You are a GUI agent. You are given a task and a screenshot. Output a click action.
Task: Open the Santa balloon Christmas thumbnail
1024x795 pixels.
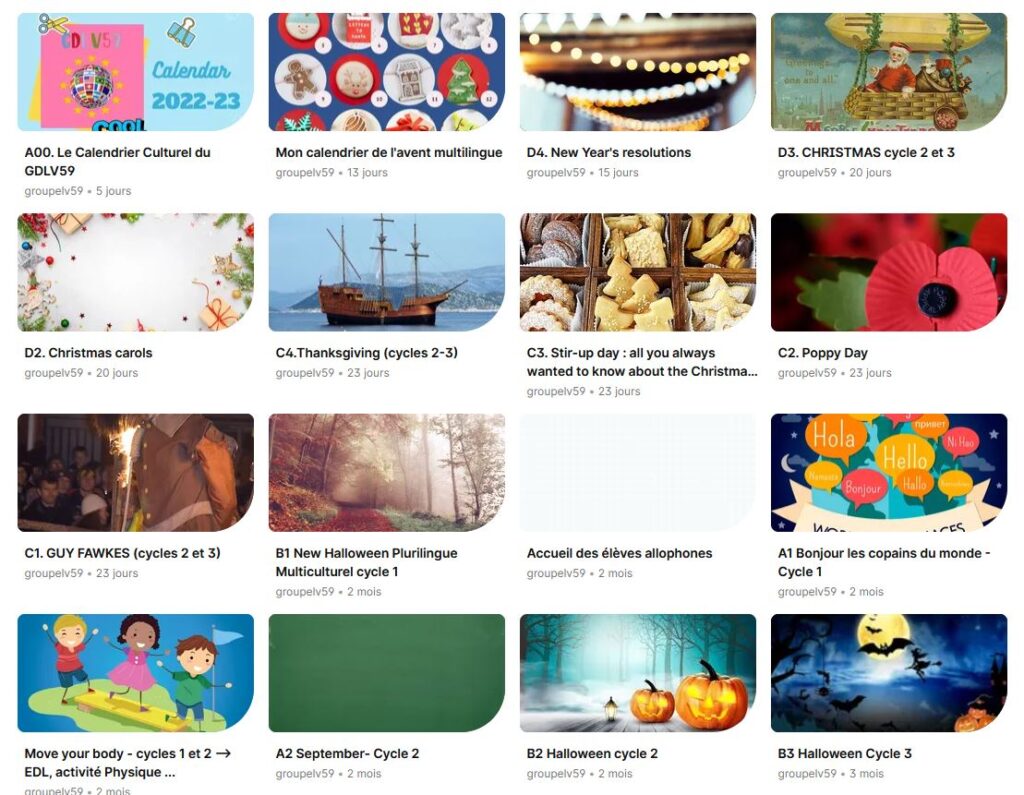tap(889, 72)
